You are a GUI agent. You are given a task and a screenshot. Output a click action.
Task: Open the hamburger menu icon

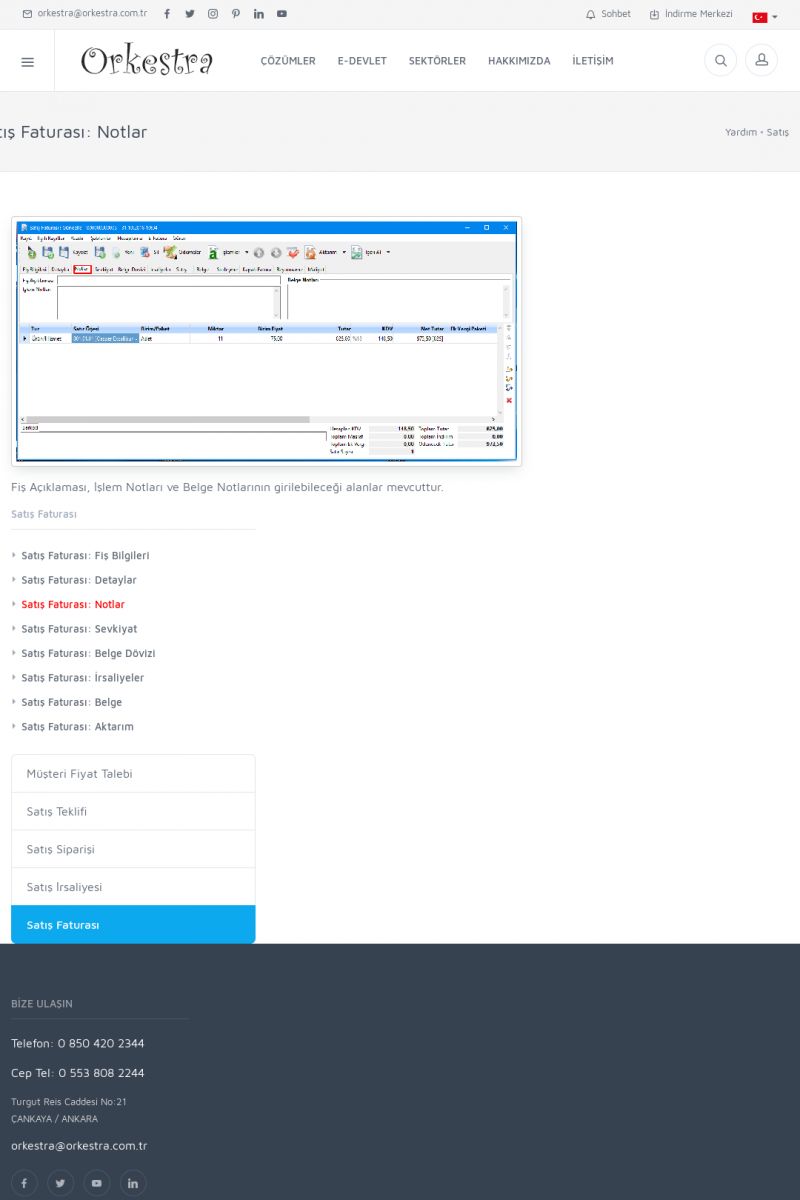click(27, 61)
